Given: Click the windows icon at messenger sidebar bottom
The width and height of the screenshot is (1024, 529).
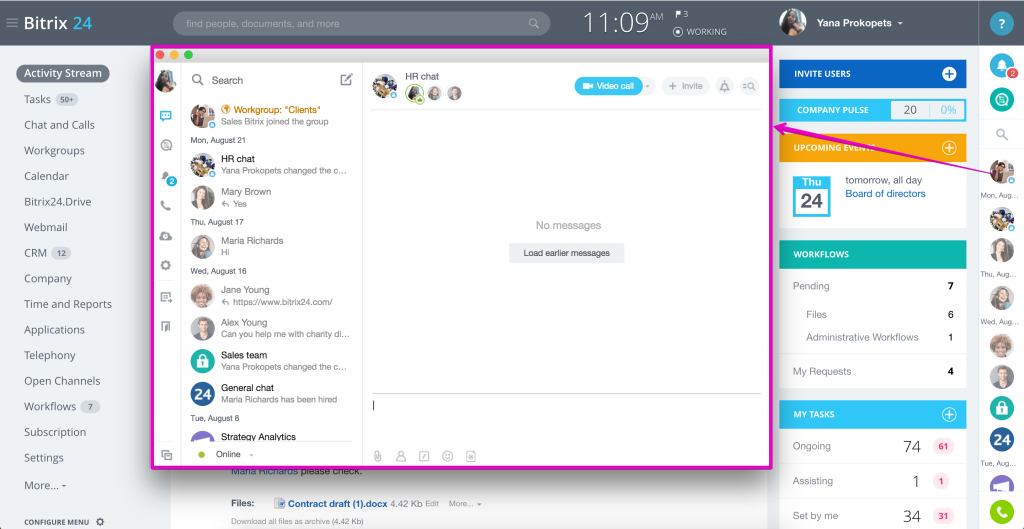Looking at the screenshot, I should (x=167, y=455).
